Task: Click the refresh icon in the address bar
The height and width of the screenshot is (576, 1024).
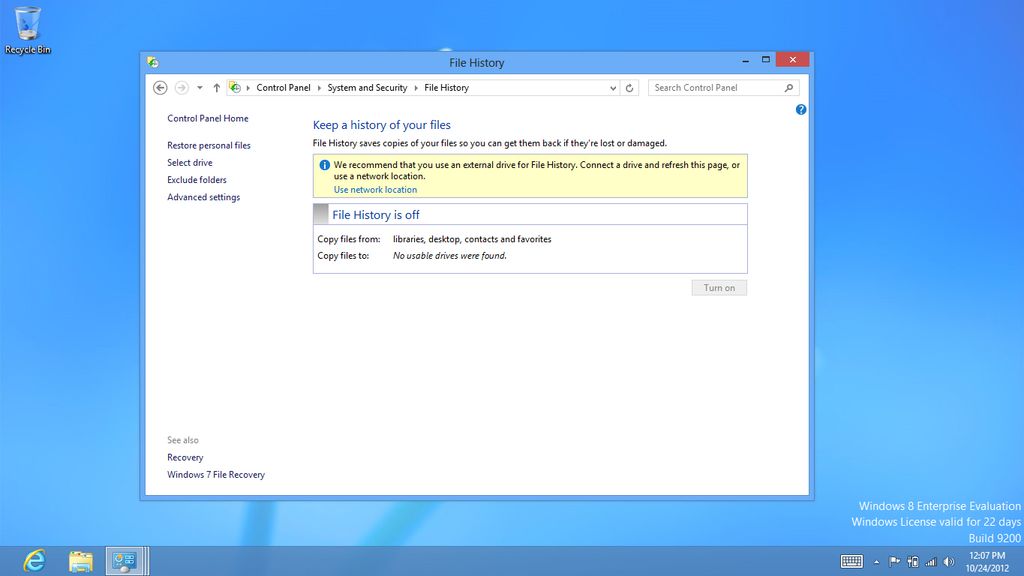Action: coord(628,87)
